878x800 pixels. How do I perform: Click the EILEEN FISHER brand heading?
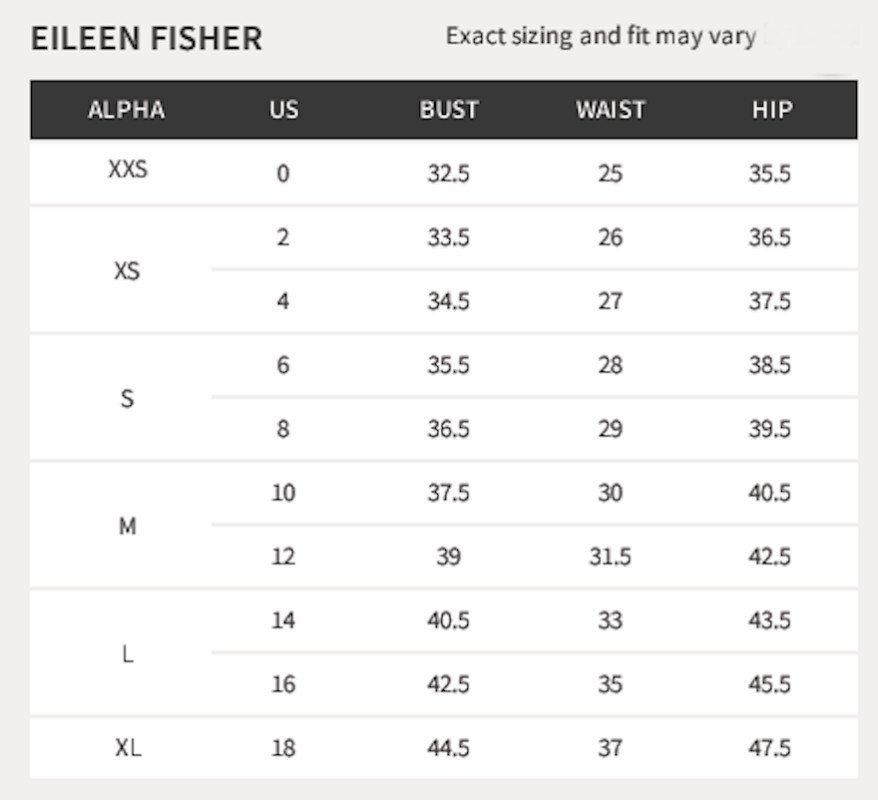(x=147, y=39)
